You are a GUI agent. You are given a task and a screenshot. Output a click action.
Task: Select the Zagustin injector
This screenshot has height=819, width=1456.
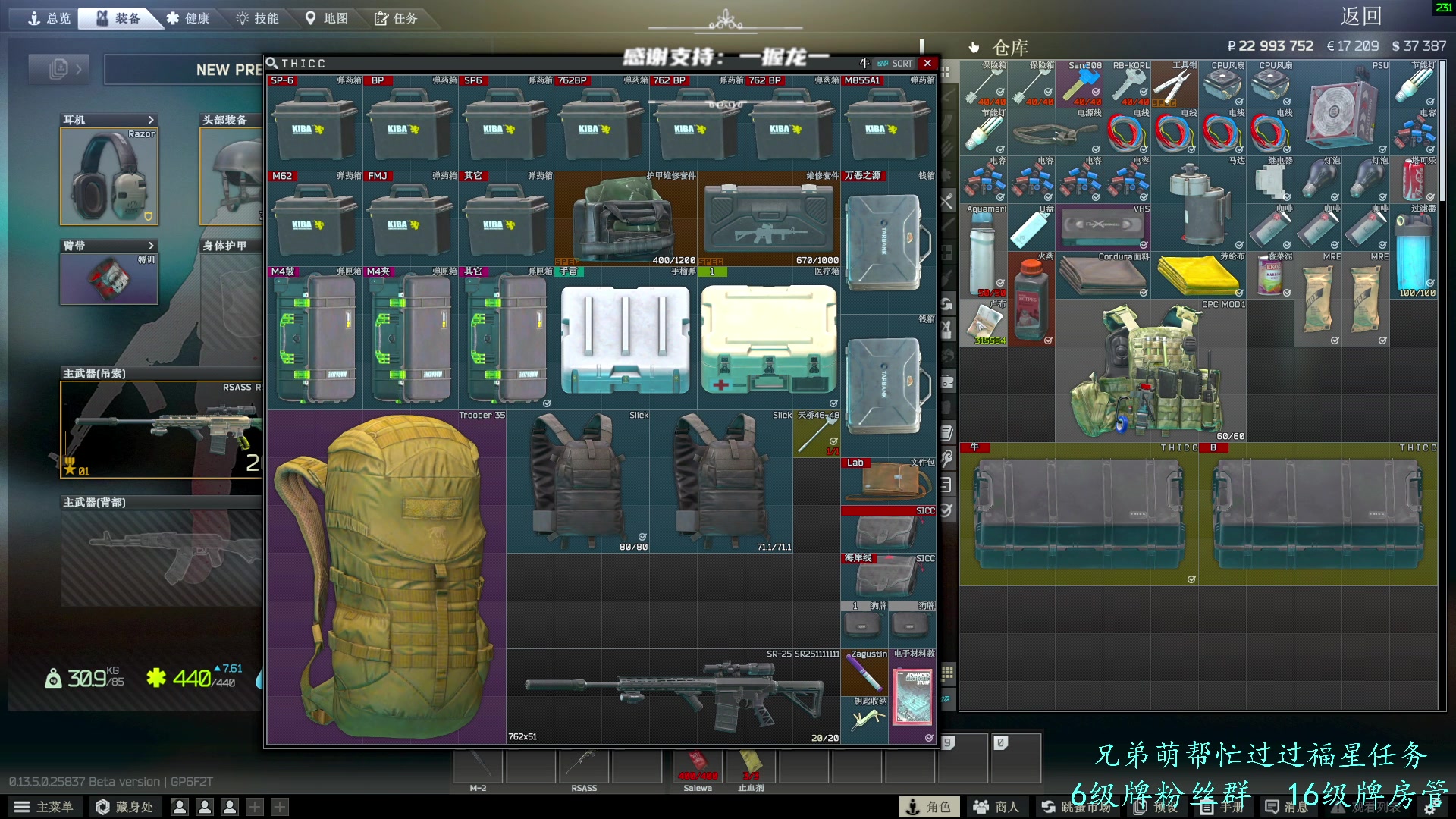(864, 672)
